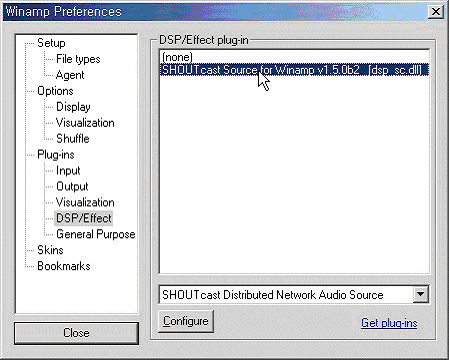Open Input plug-ins page
Viewport: 449px width, 361px height.
tap(68, 170)
